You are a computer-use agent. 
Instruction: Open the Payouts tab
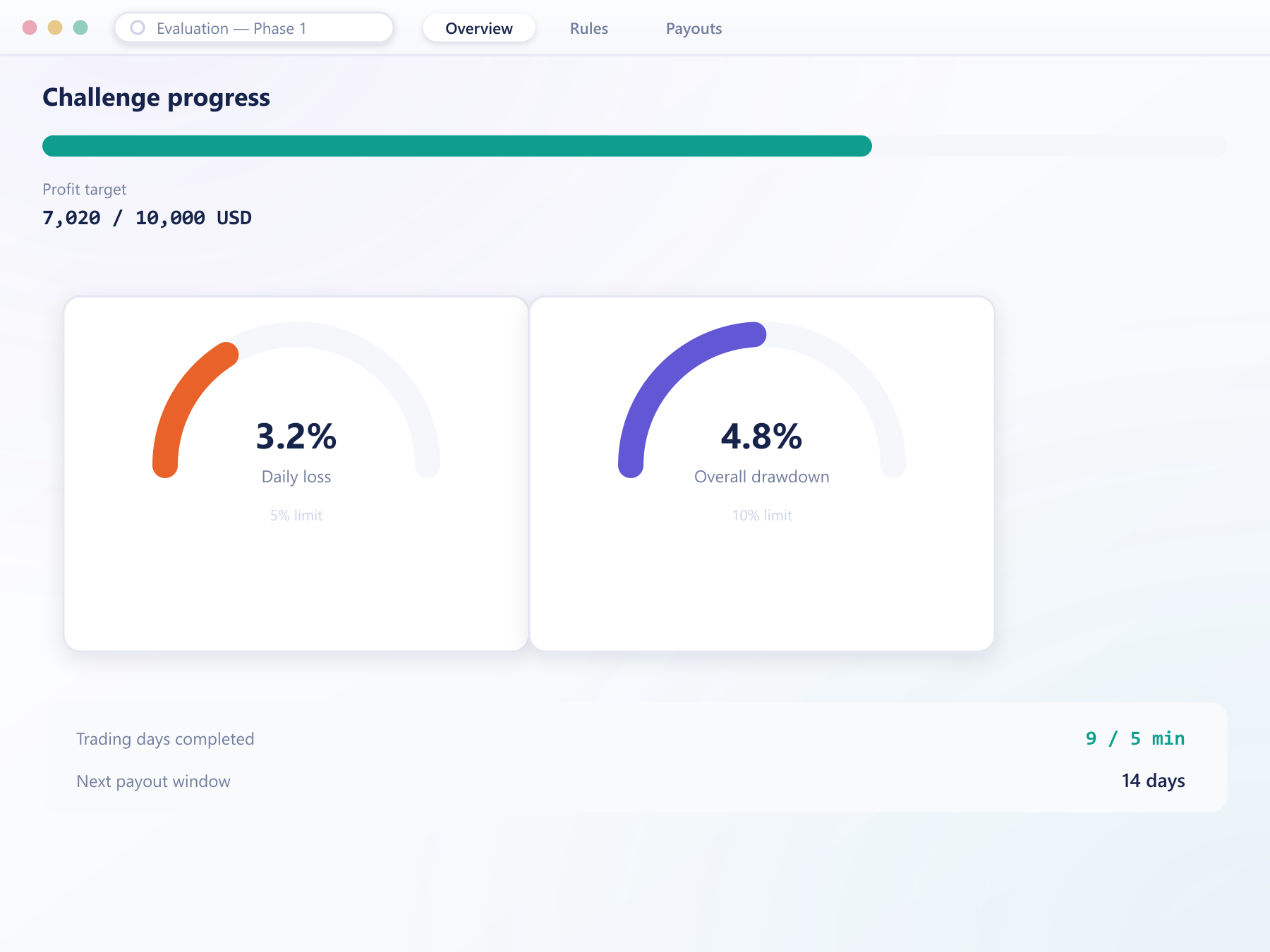[x=694, y=28]
